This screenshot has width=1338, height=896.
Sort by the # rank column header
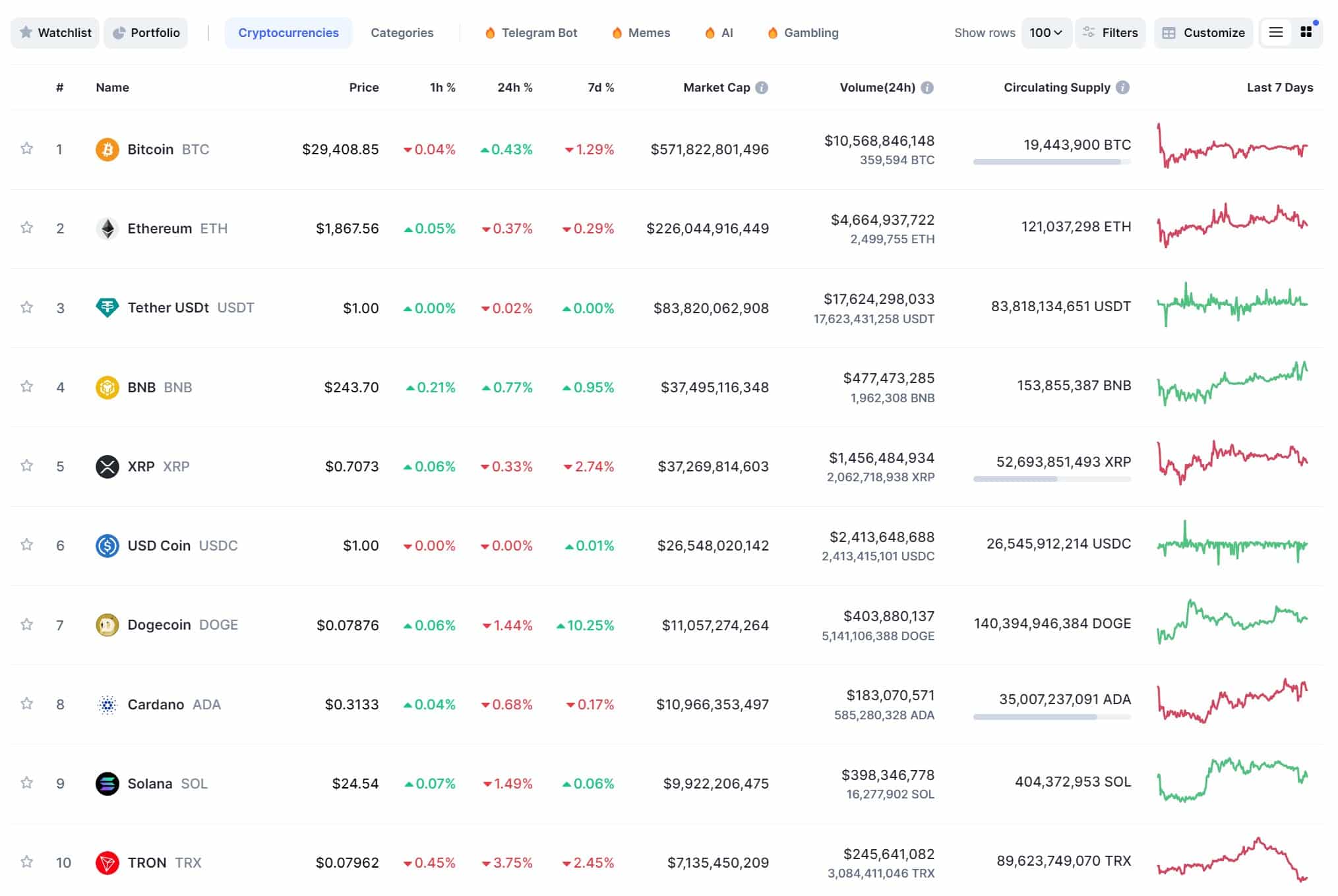(x=60, y=88)
